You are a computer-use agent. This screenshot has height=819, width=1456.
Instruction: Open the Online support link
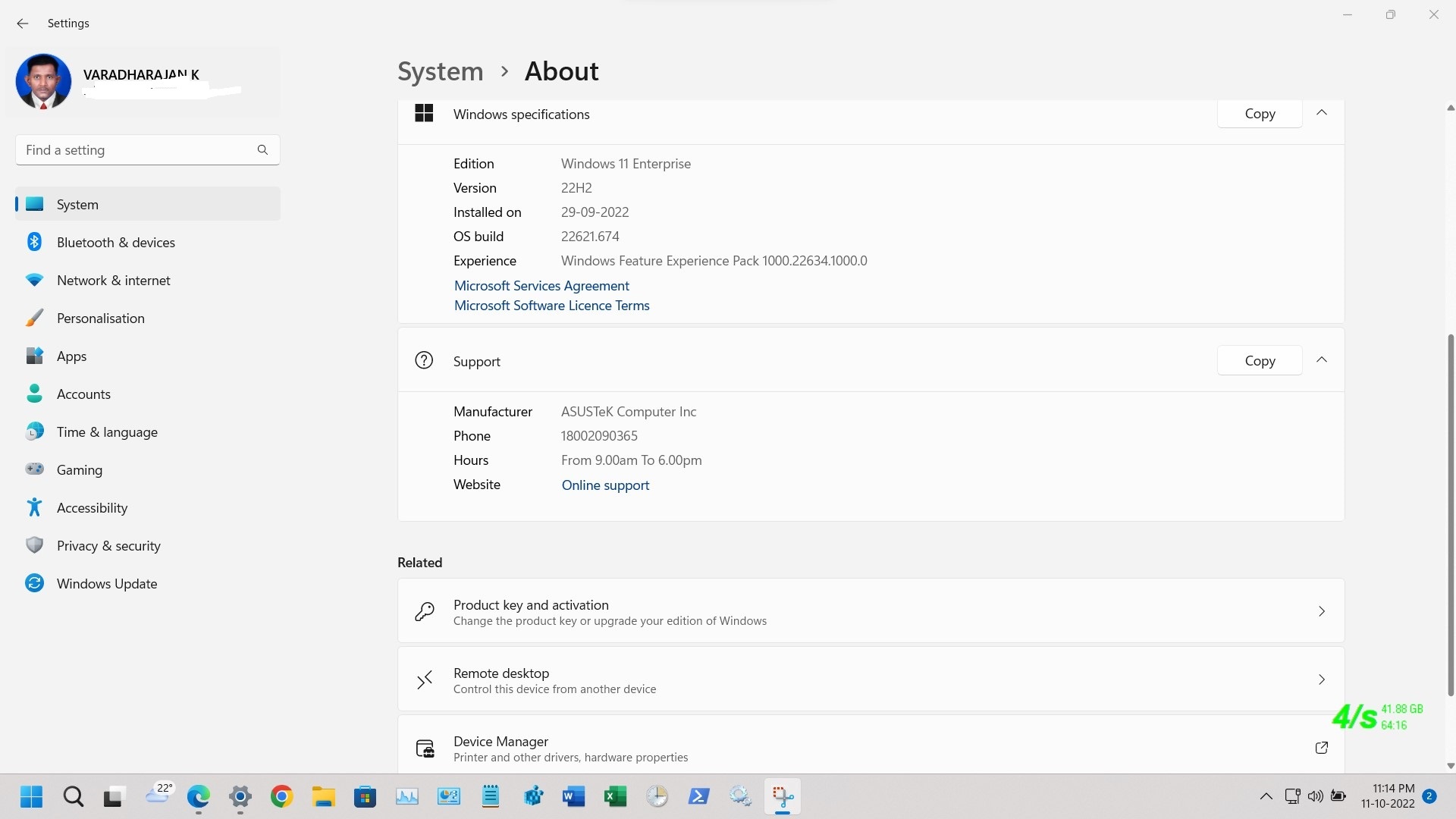pyautogui.click(x=604, y=485)
